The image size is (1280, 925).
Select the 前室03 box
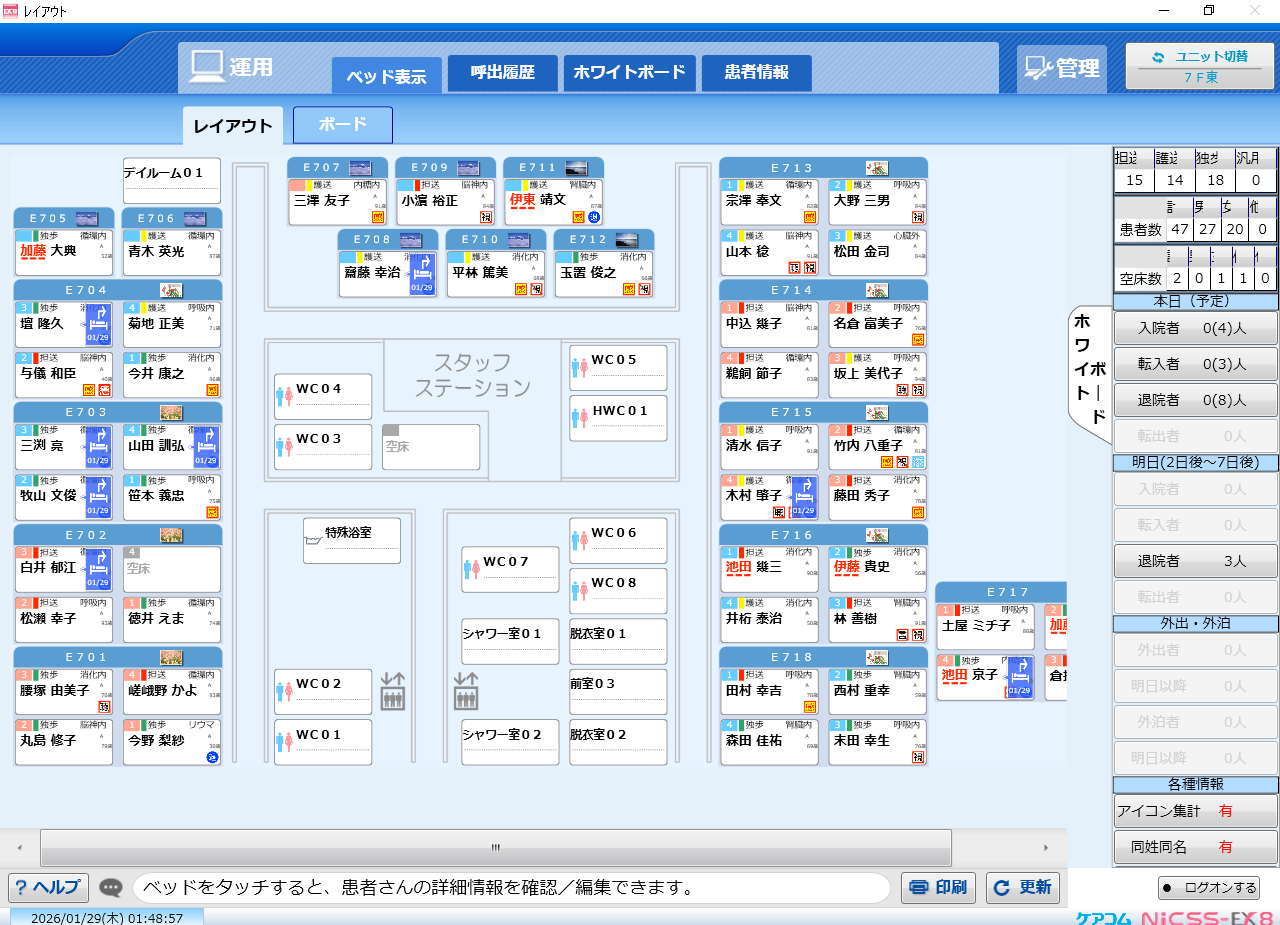coord(618,692)
